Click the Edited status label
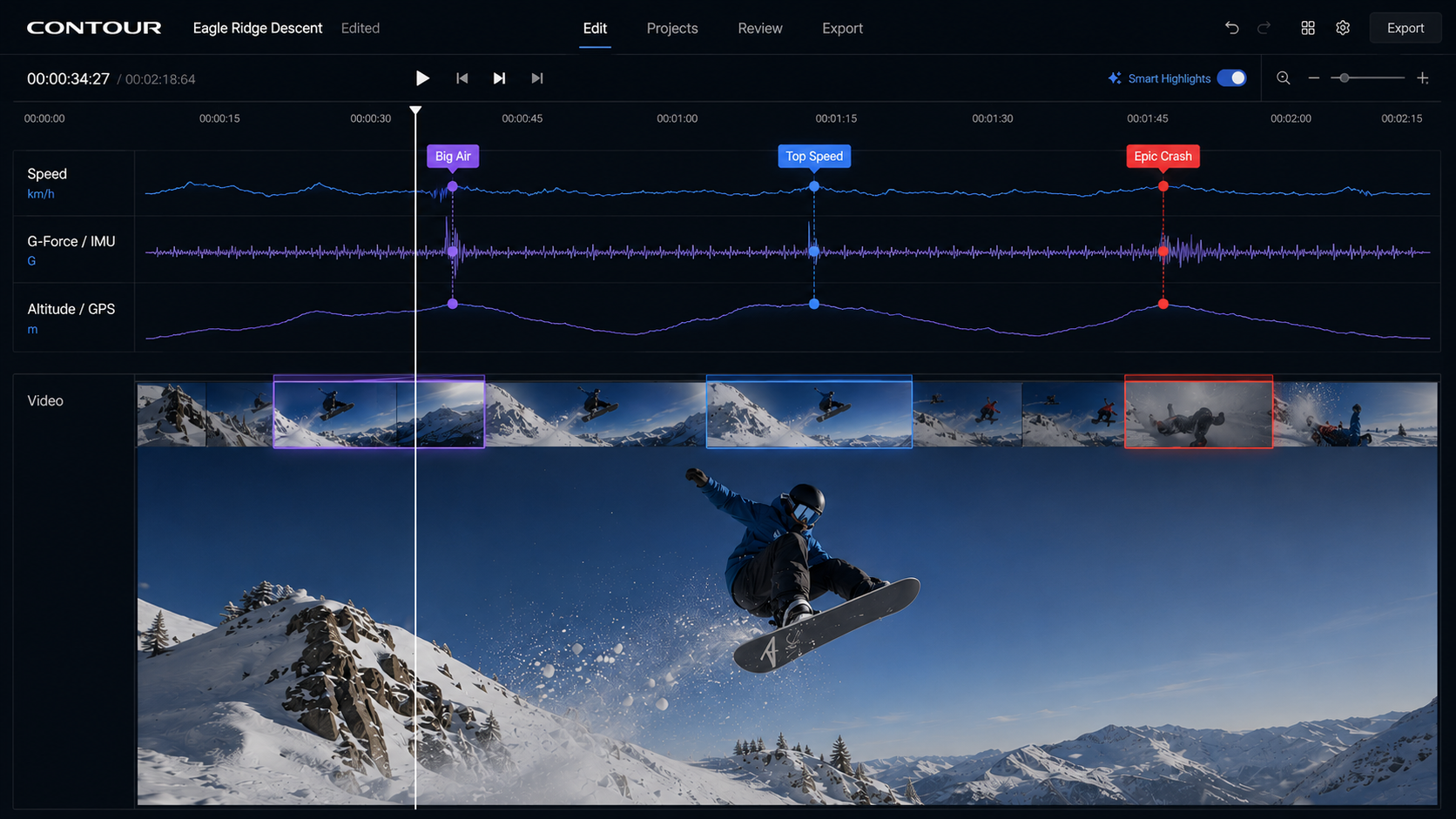The height and width of the screenshot is (819, 1456). [361, 28]
